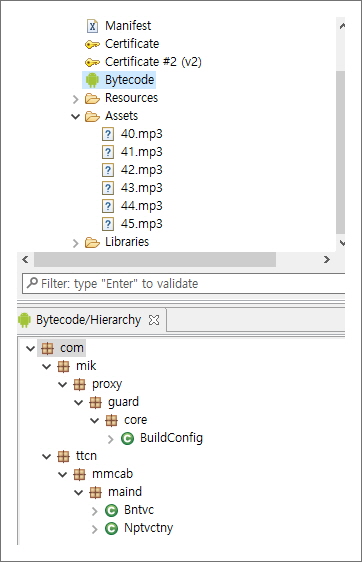This screenshot has height=562, width=362.
Task: Click the package icon next to maind
Action: coord(95,492)
